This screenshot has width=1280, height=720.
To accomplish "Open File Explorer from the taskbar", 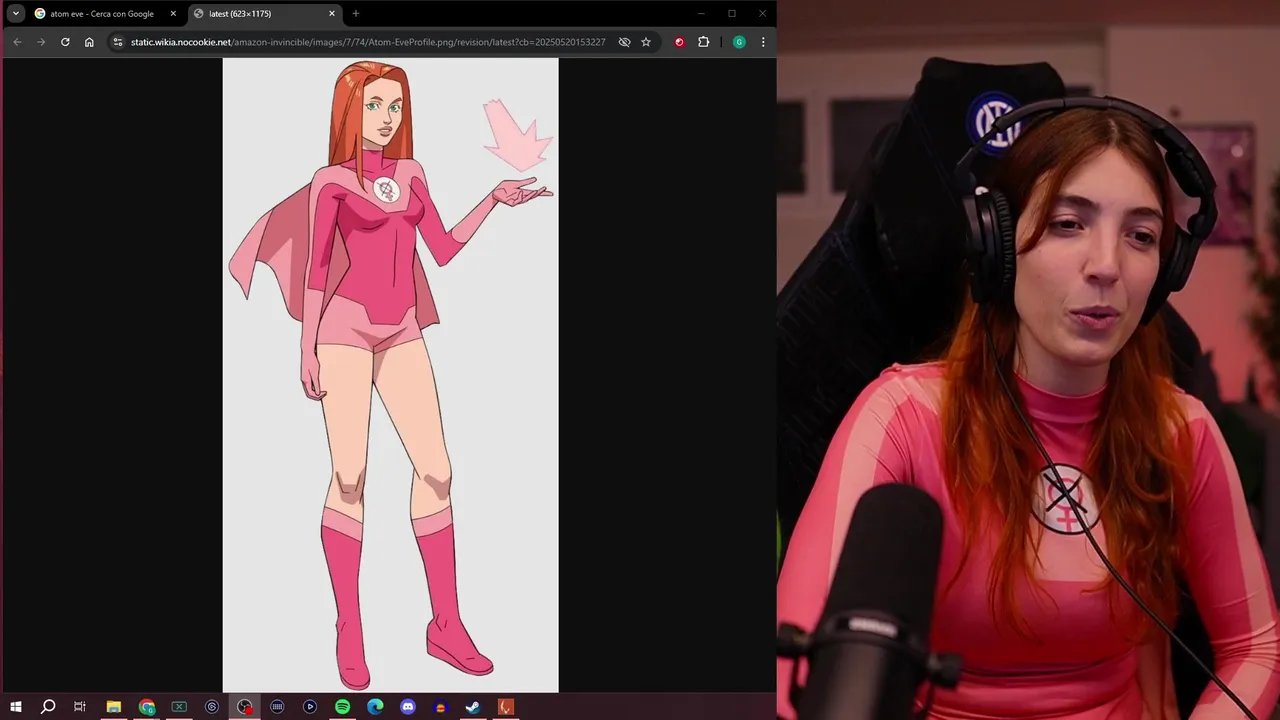I will coord(114,707).
